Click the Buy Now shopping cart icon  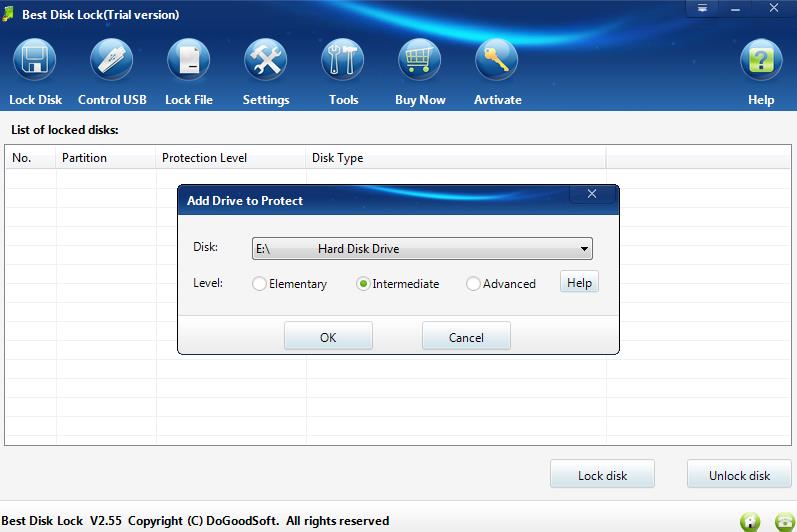(x=419, y=60)
